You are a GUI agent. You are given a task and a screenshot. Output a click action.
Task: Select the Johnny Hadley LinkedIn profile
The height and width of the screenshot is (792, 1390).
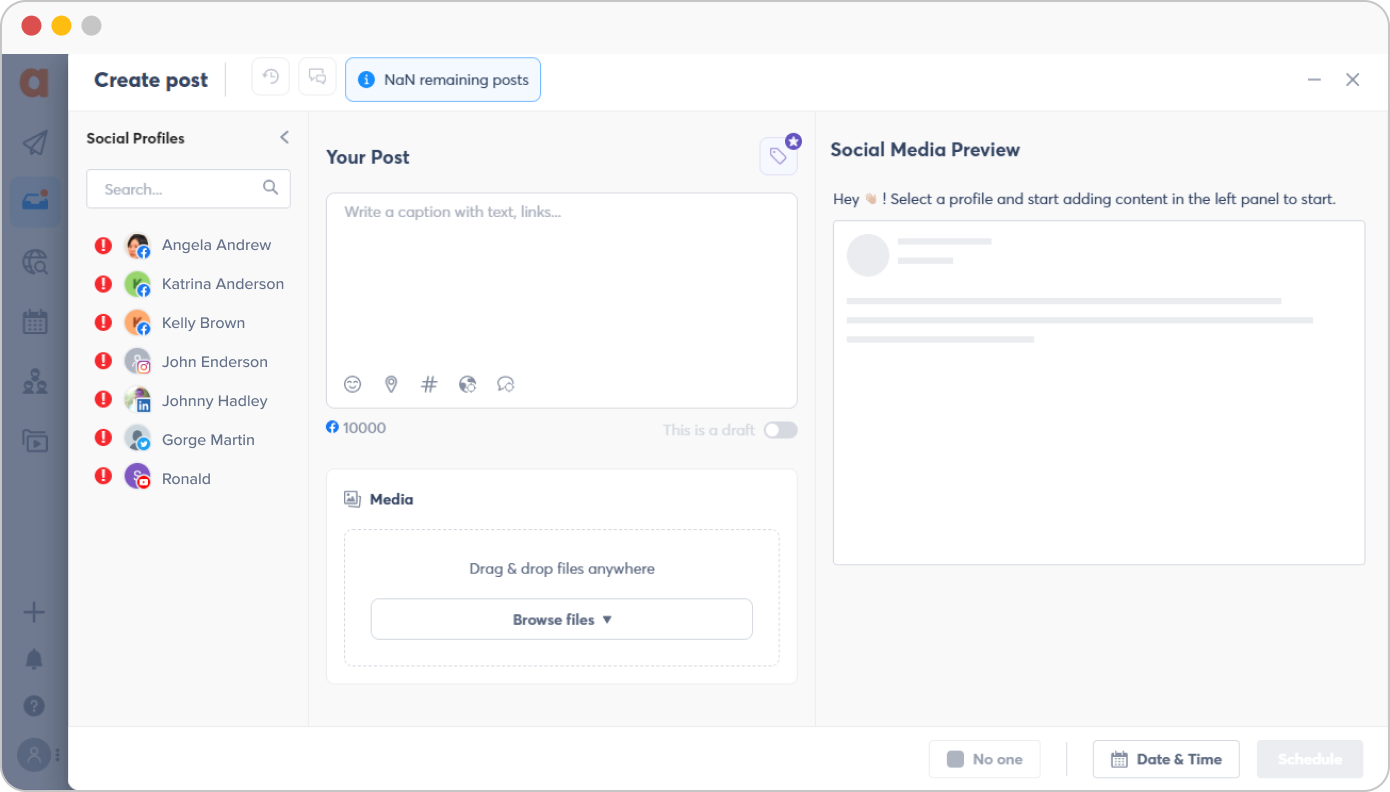pyautogui.click(x=214, y=401)
